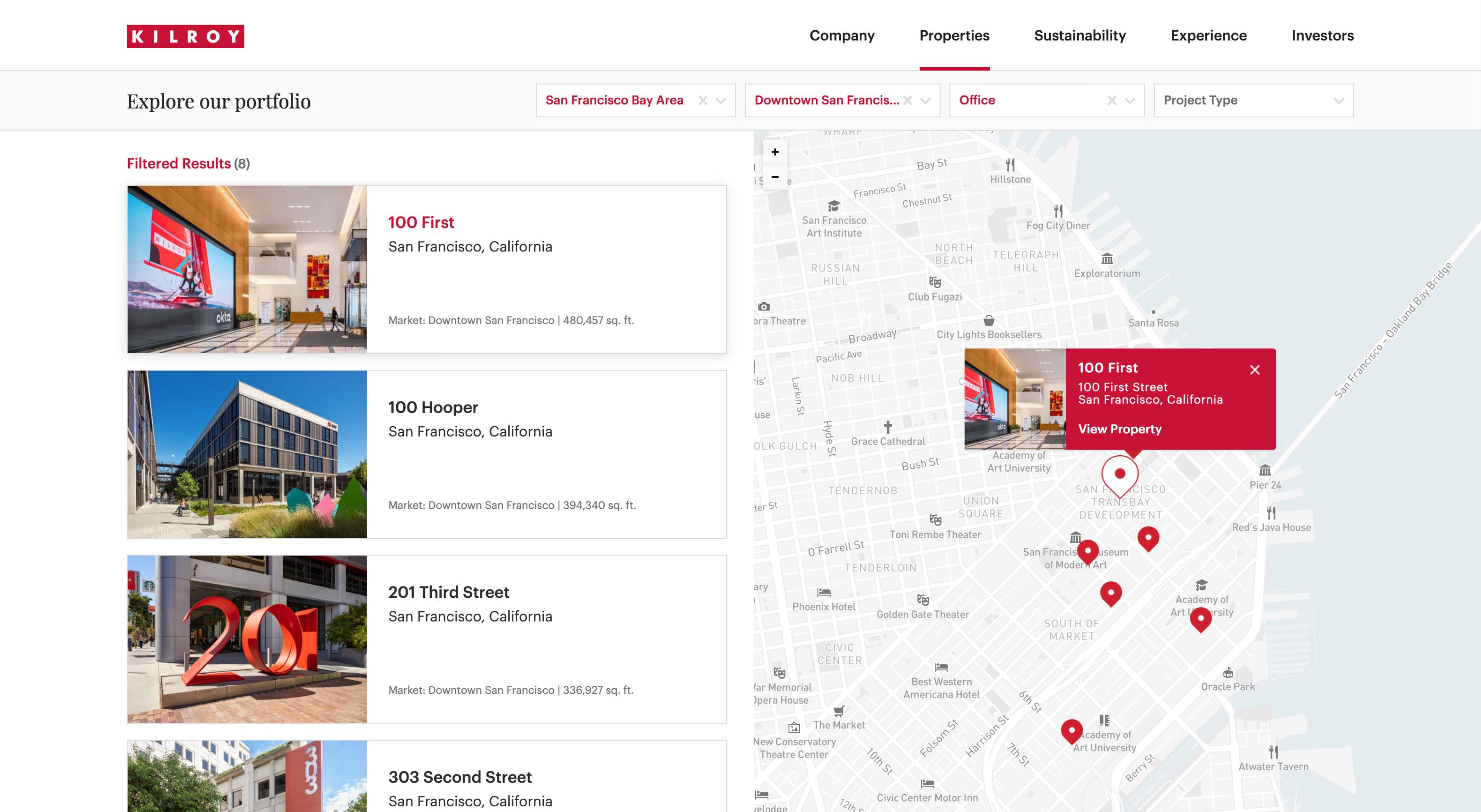Zoom out on the map
The image size is (1481, 812).
pos(775,177)
